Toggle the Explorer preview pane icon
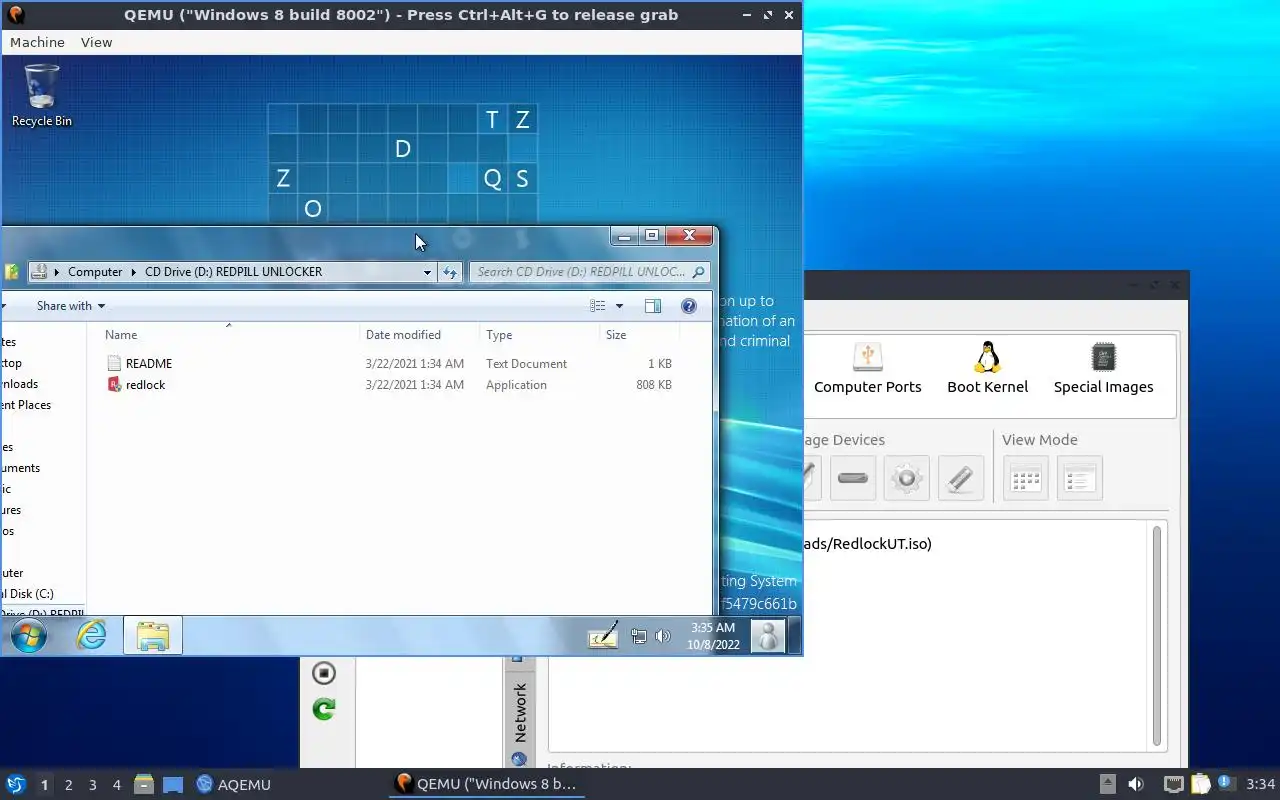The image size is (1280, 800). click(653, 306)
